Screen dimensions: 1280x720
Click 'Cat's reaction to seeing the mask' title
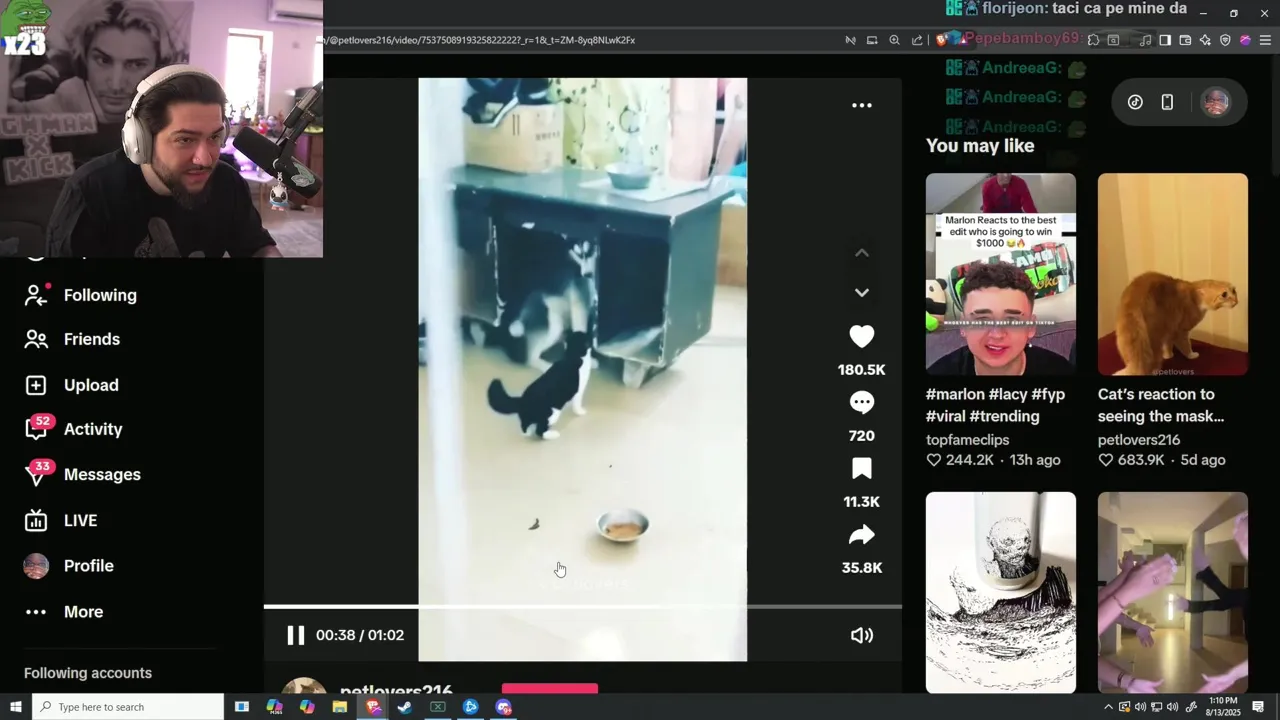[1160, 405]
